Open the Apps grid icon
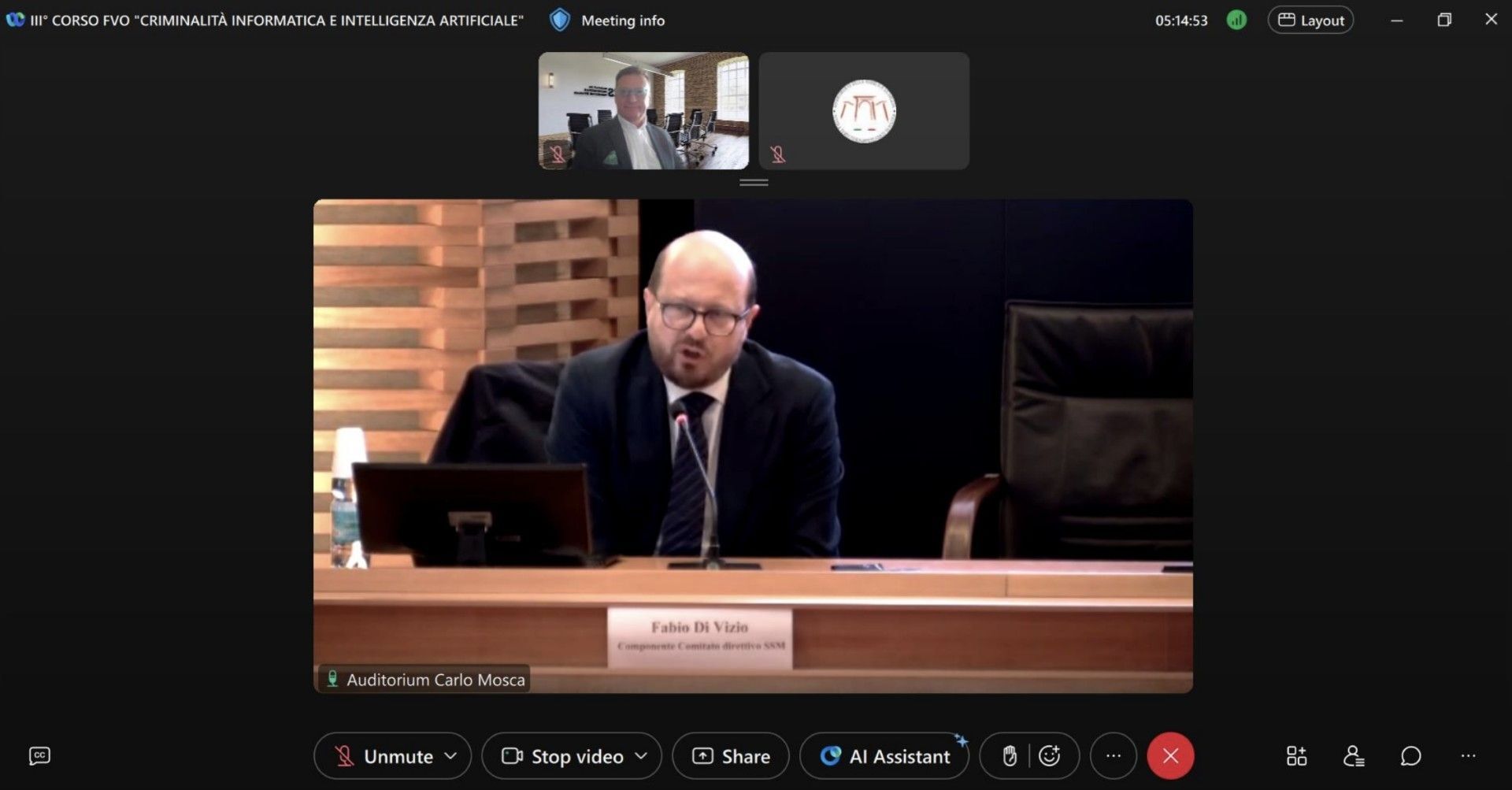Screen dimensions: 1512x790 (1296, 756)
